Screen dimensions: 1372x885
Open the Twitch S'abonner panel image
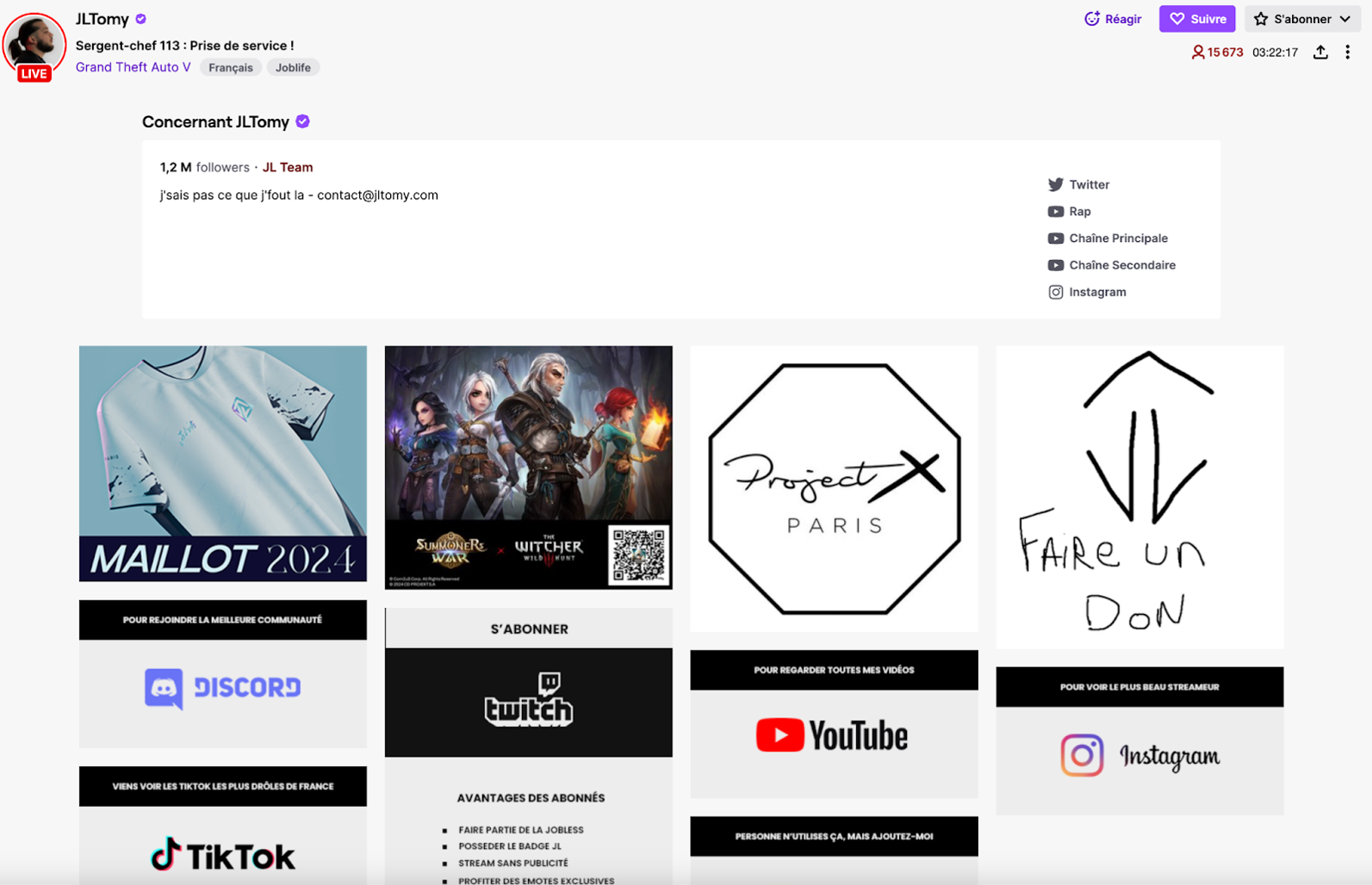pos(529,702)
